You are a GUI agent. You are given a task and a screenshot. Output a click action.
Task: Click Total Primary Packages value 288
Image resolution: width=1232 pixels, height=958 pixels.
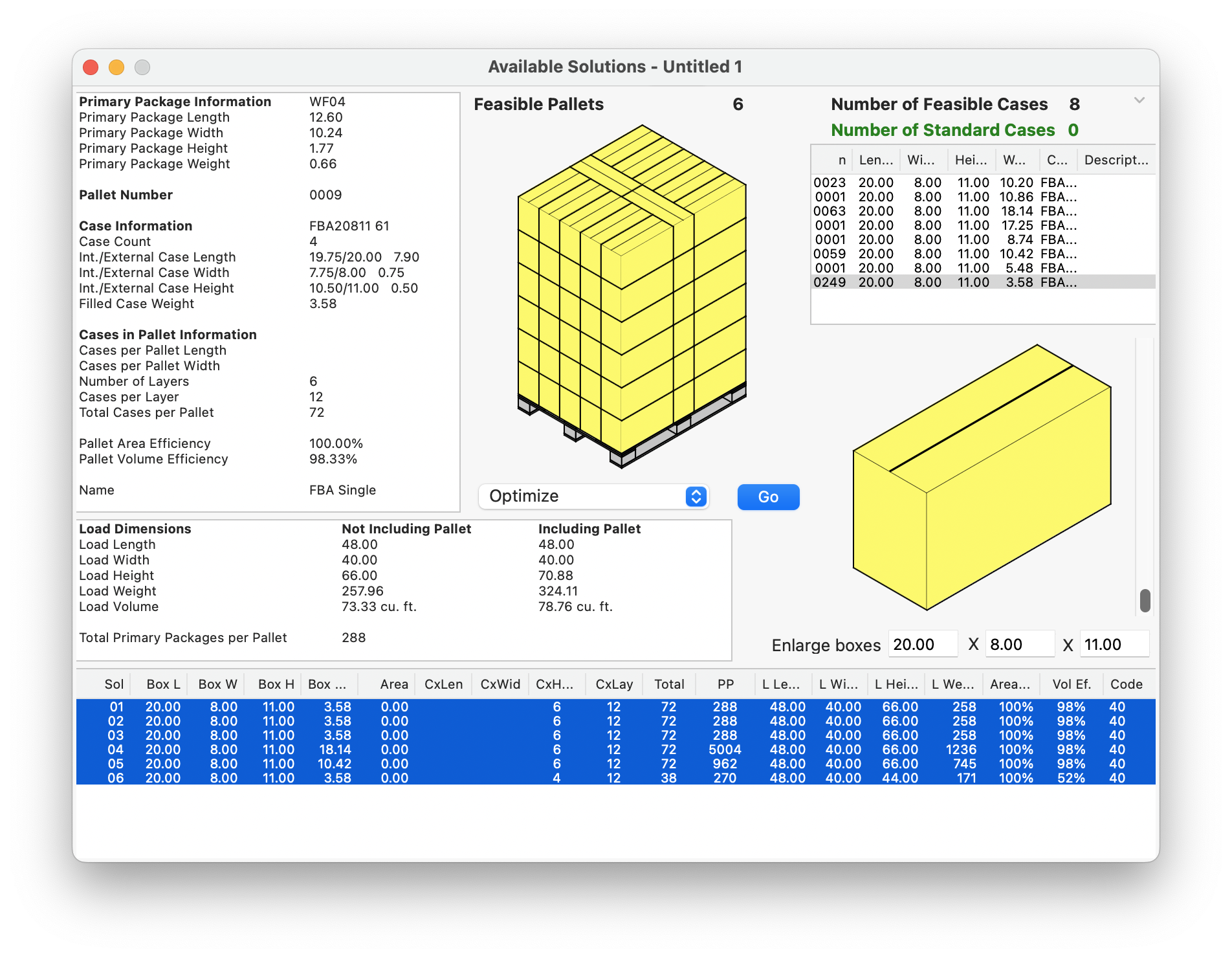pos(353,638)
